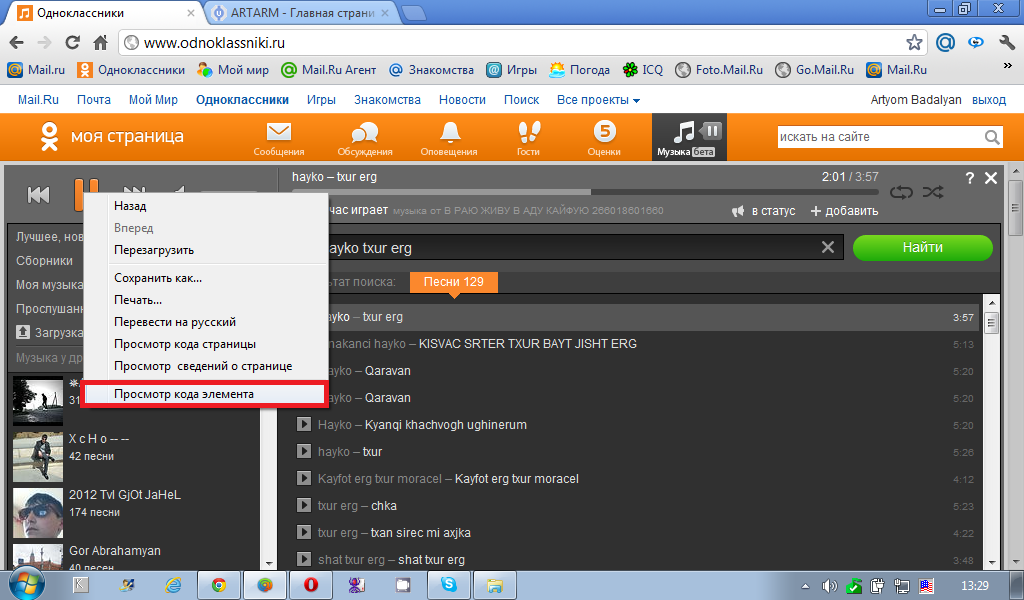Play txur erg – txan sirec mi axjka
This screenshot has width=1024, height=600.
[x=303, y=533]
